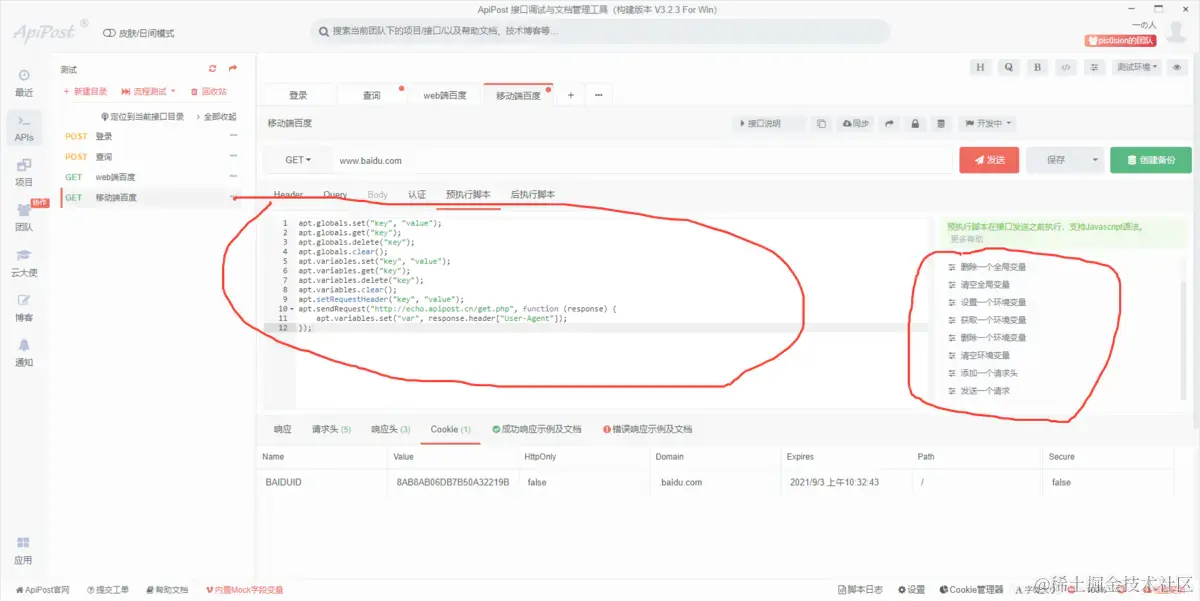The image size is (1200, 601).
Task: Open 错误响应示例及文档 tab
Action: tap(647, 429)
